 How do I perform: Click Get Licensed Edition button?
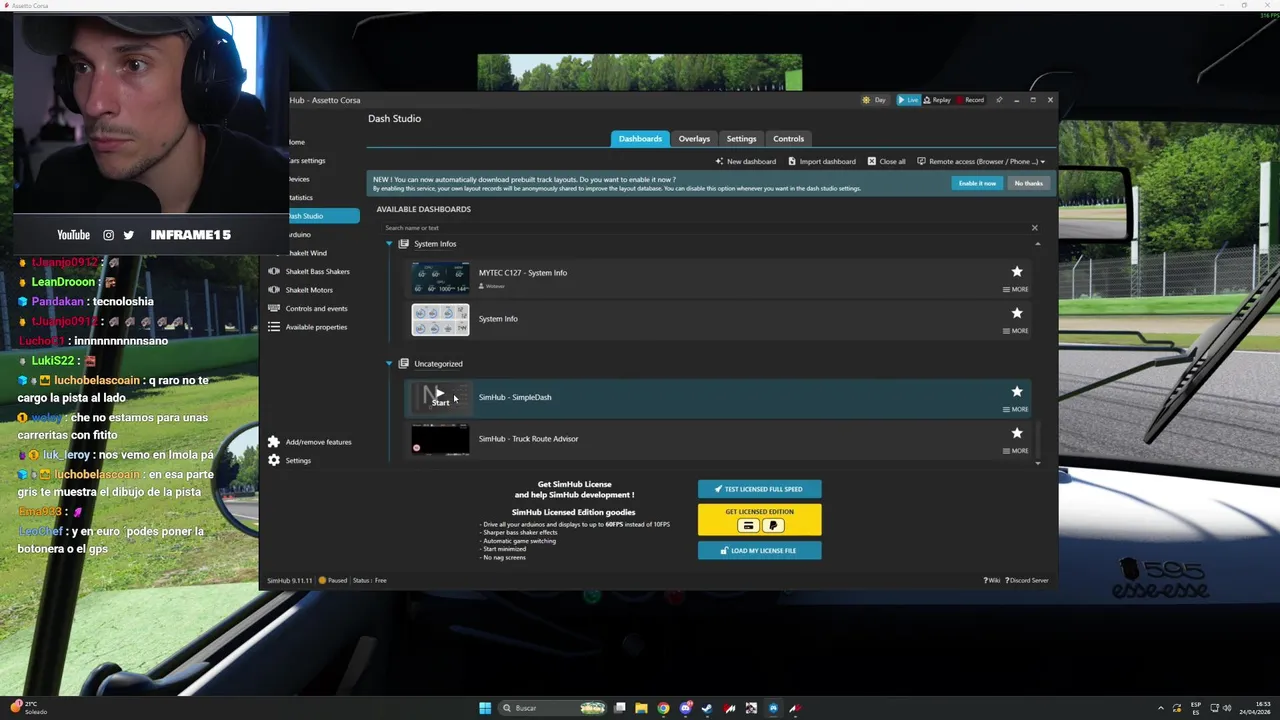coord(759,519)
